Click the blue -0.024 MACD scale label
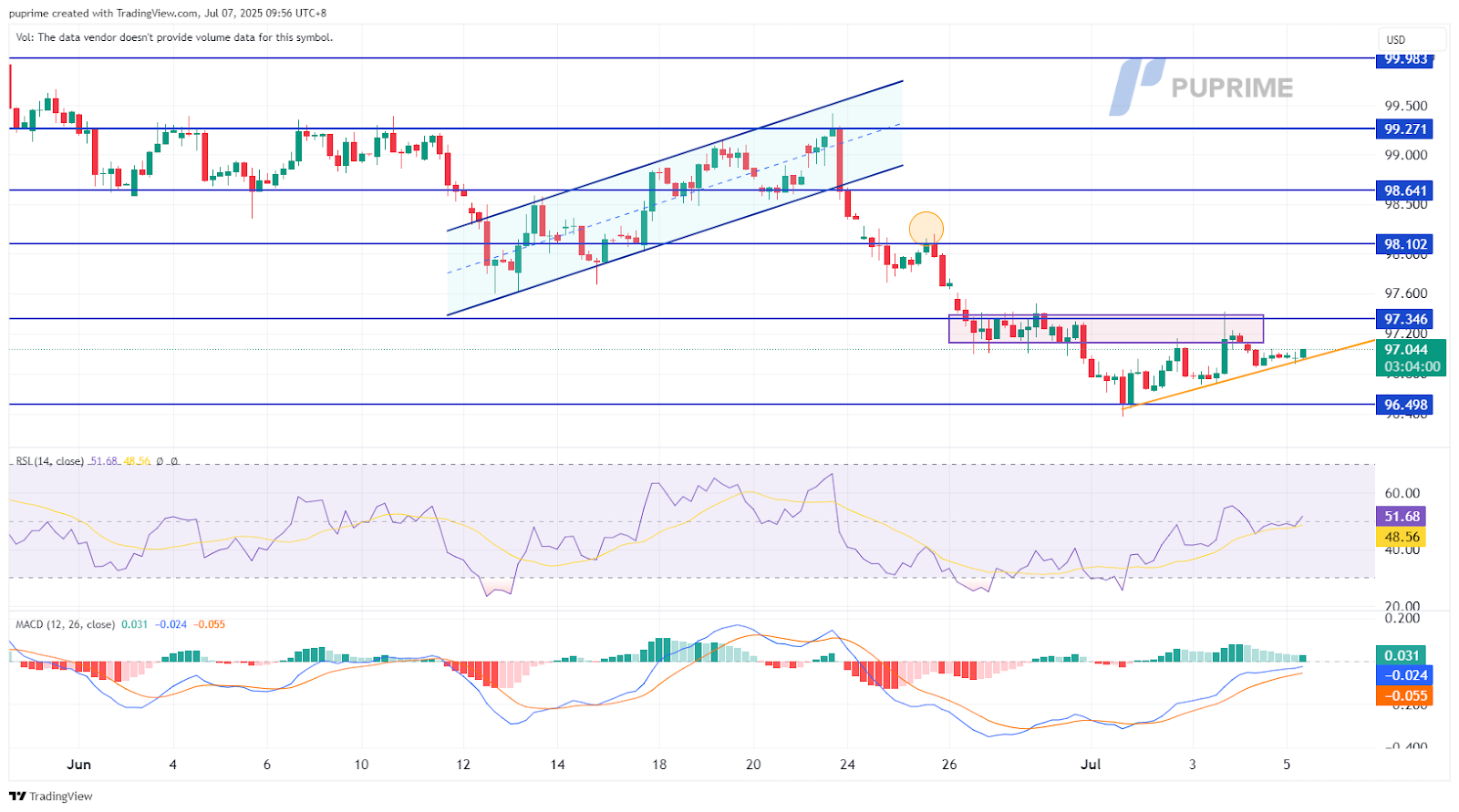This screenshot has width=1459, height=812. point(1404,675)
